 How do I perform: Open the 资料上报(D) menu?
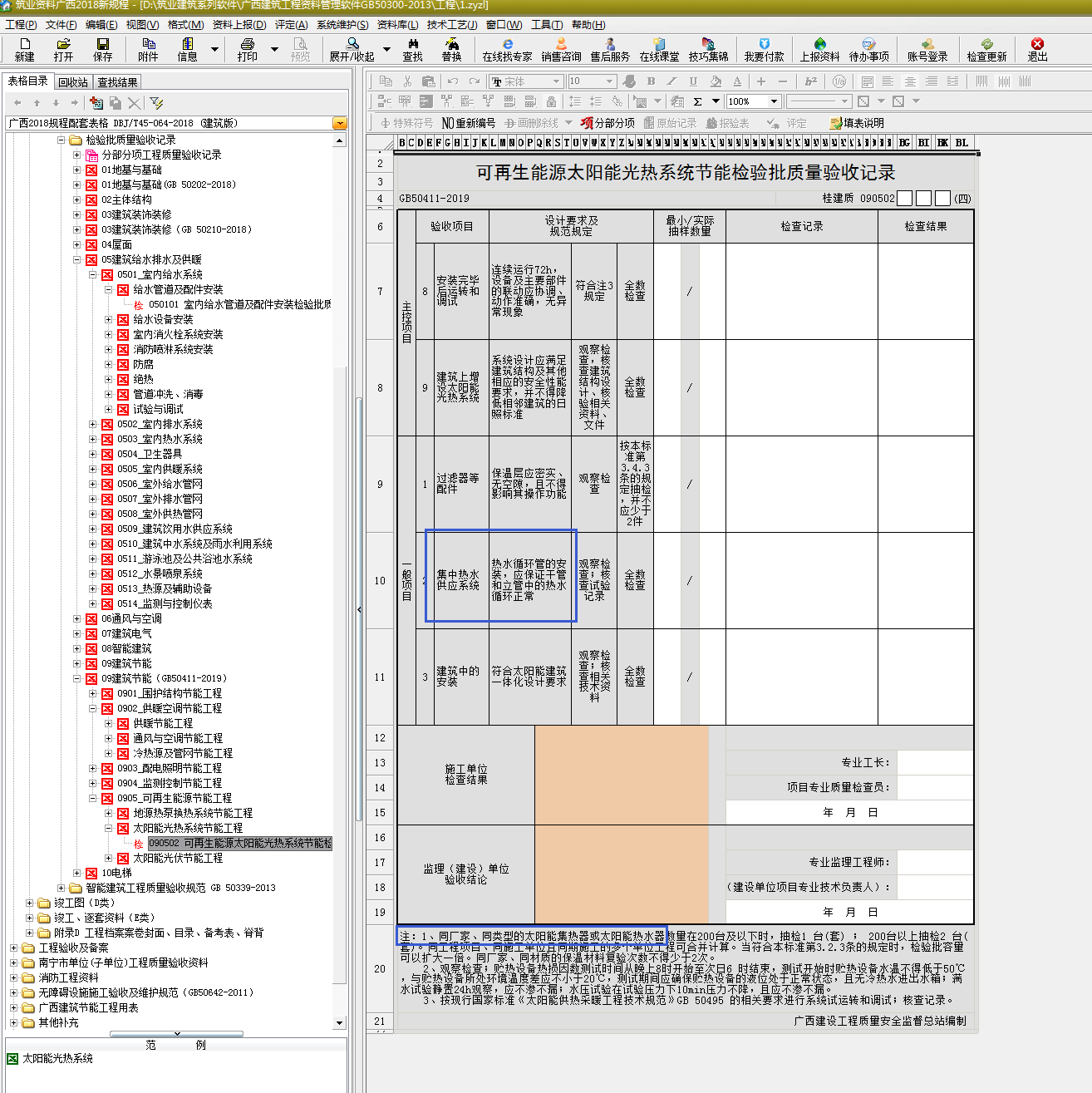coord(239,25)
